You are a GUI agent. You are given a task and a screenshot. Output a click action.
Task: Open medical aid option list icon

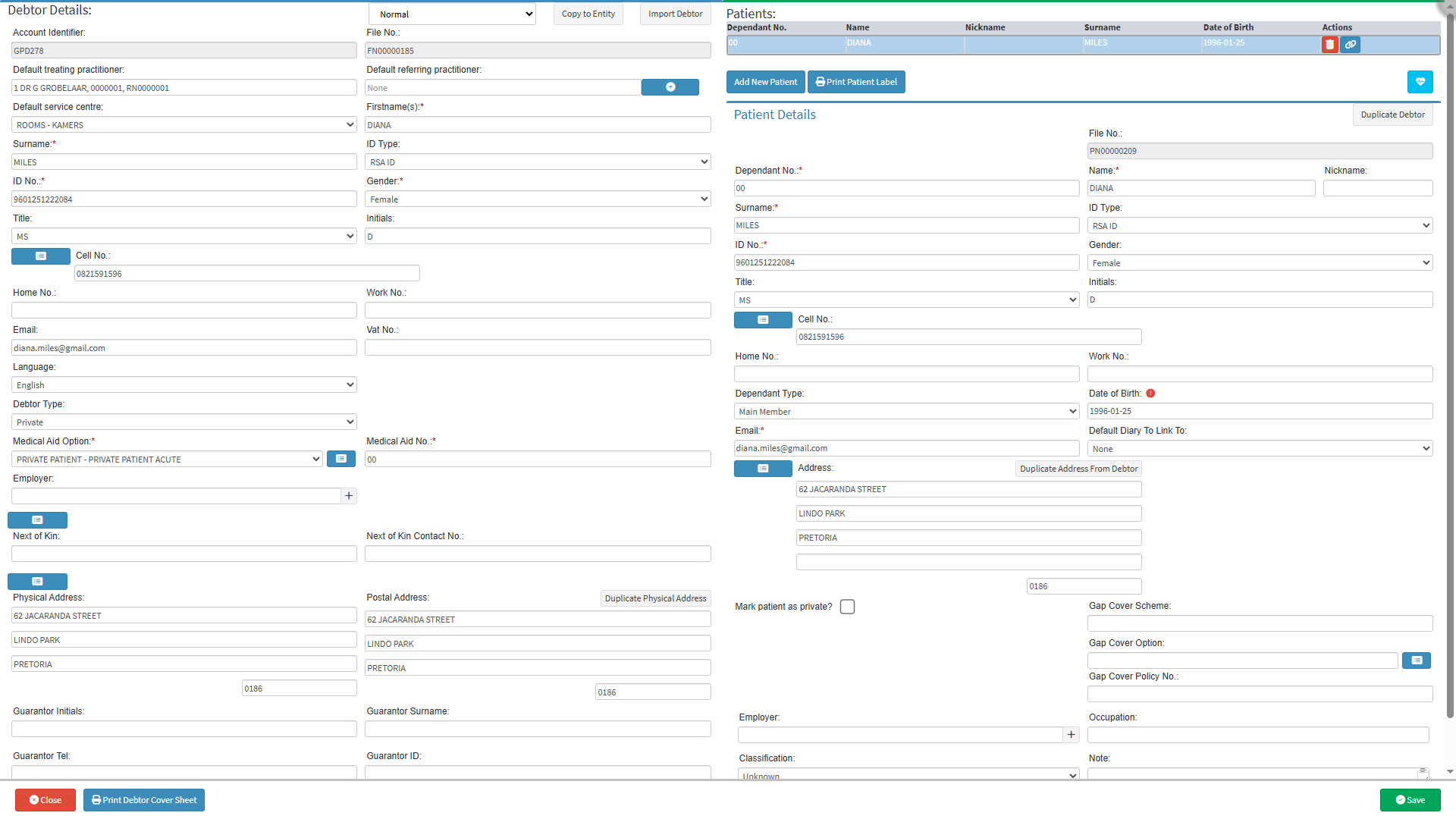coord(340,459)
